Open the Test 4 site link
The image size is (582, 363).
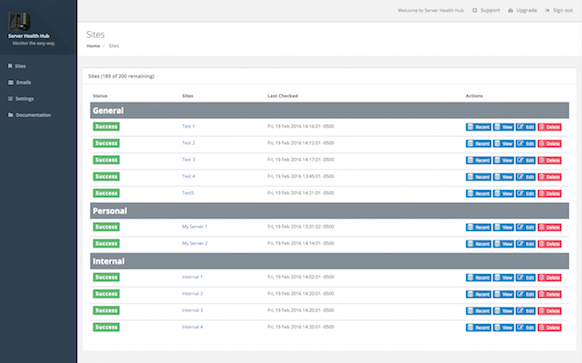188,176
